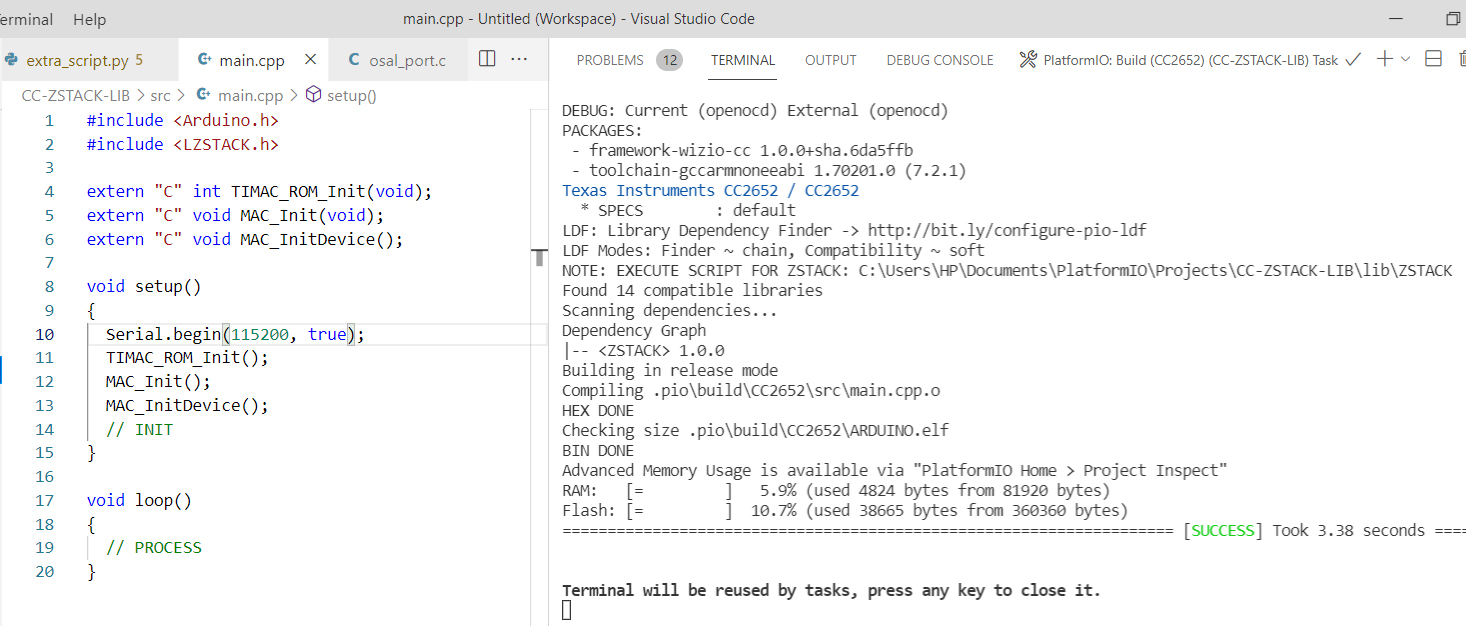Image resolution: width=1466 pixels, height=626 pixels.
Task: Click the terminal cursor prompt box
Action: [567, 610]
